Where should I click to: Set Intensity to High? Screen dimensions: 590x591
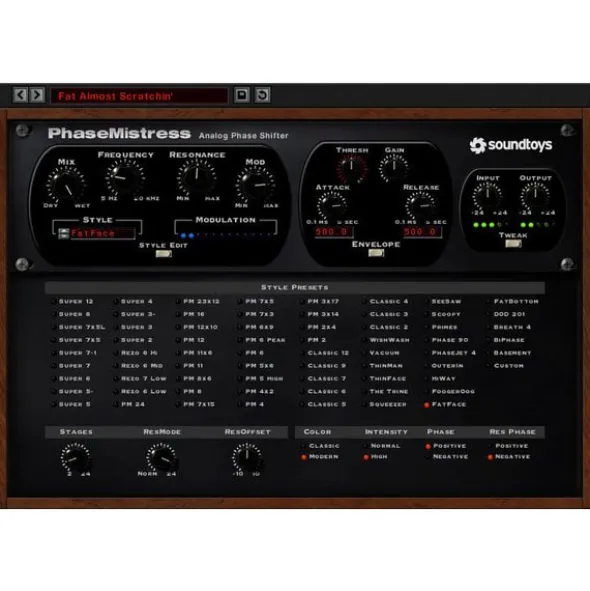click(375, 457)
